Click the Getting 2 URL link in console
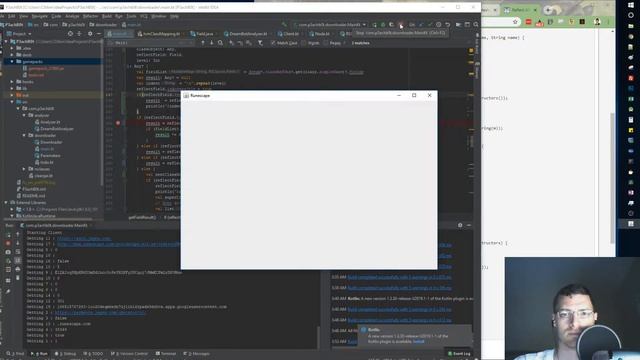Screen dimensions: 640x360 (x=100, y=313)
